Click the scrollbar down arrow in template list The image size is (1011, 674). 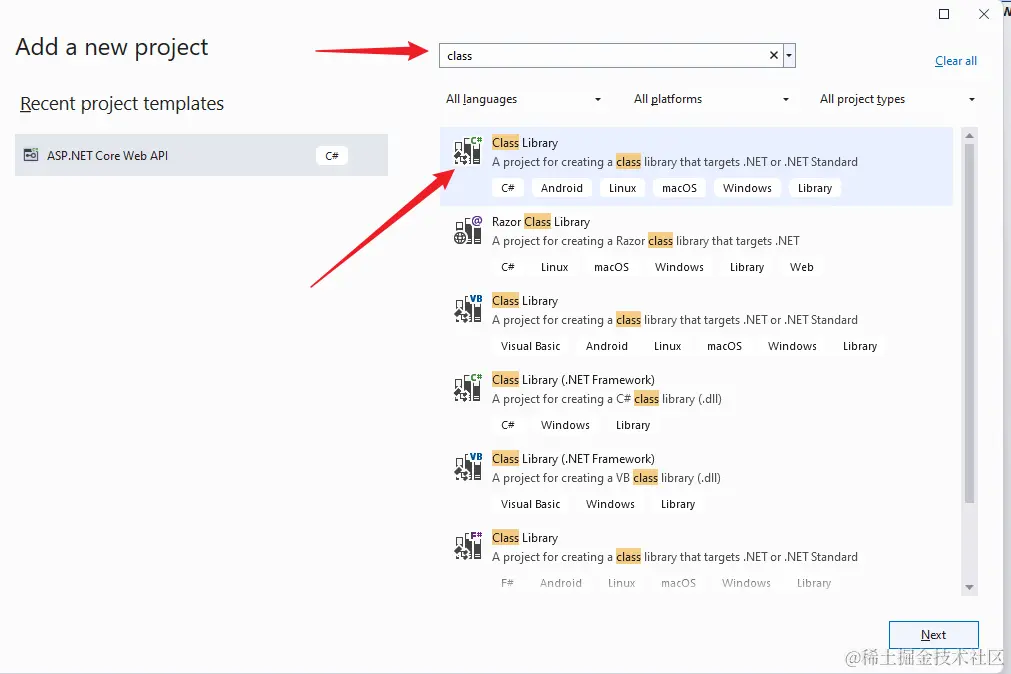point(969,588)
